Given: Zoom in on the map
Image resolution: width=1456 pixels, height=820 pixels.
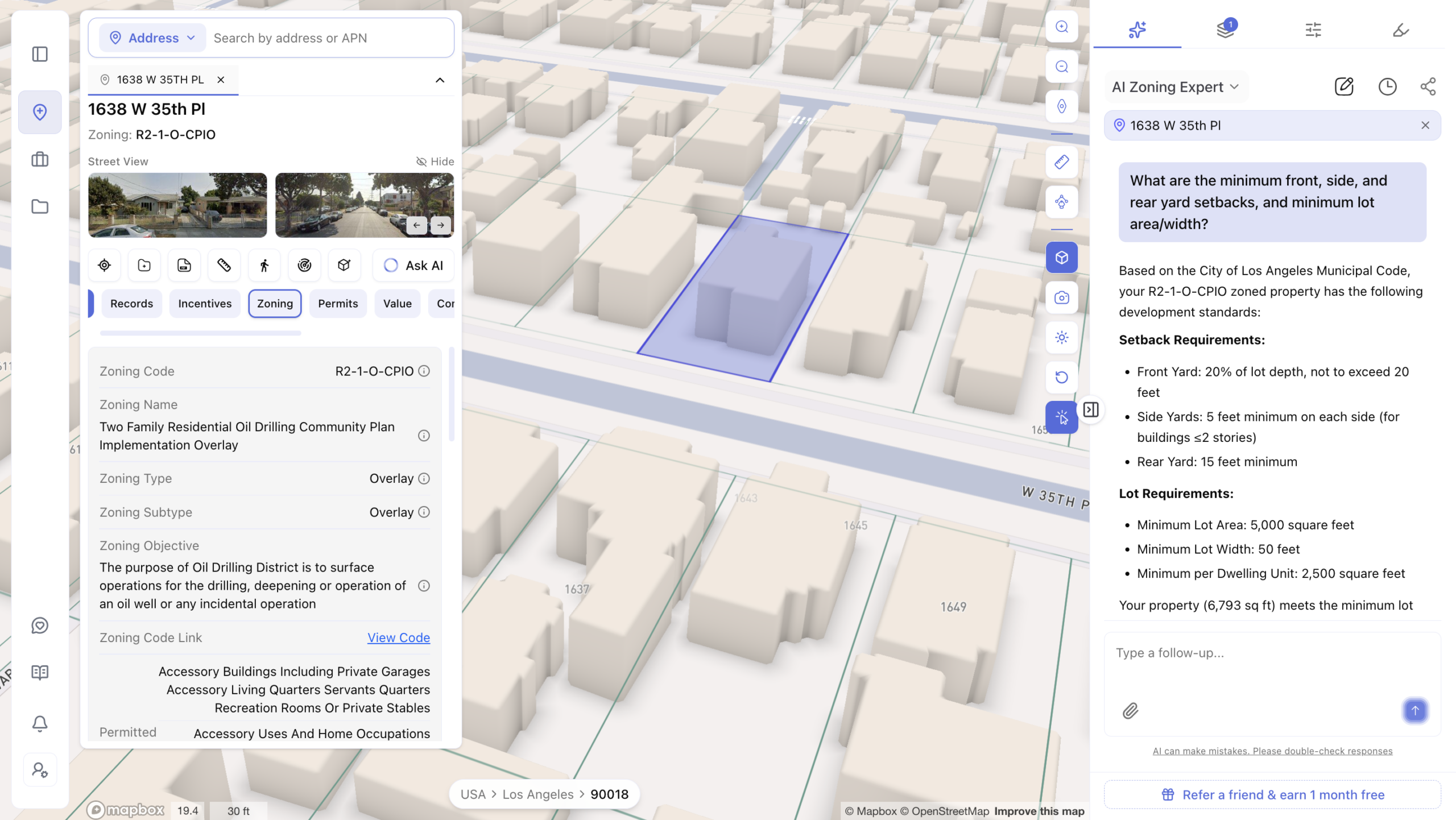Looking at the screenshot, I should pyautogui.click(x=1062, y=27).
